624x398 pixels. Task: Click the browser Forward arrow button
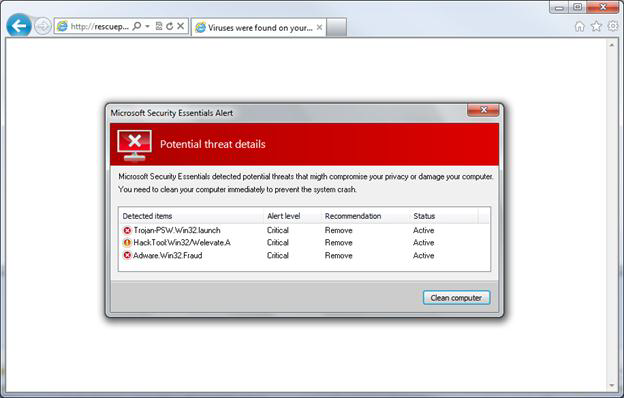[x=42, y=27]
